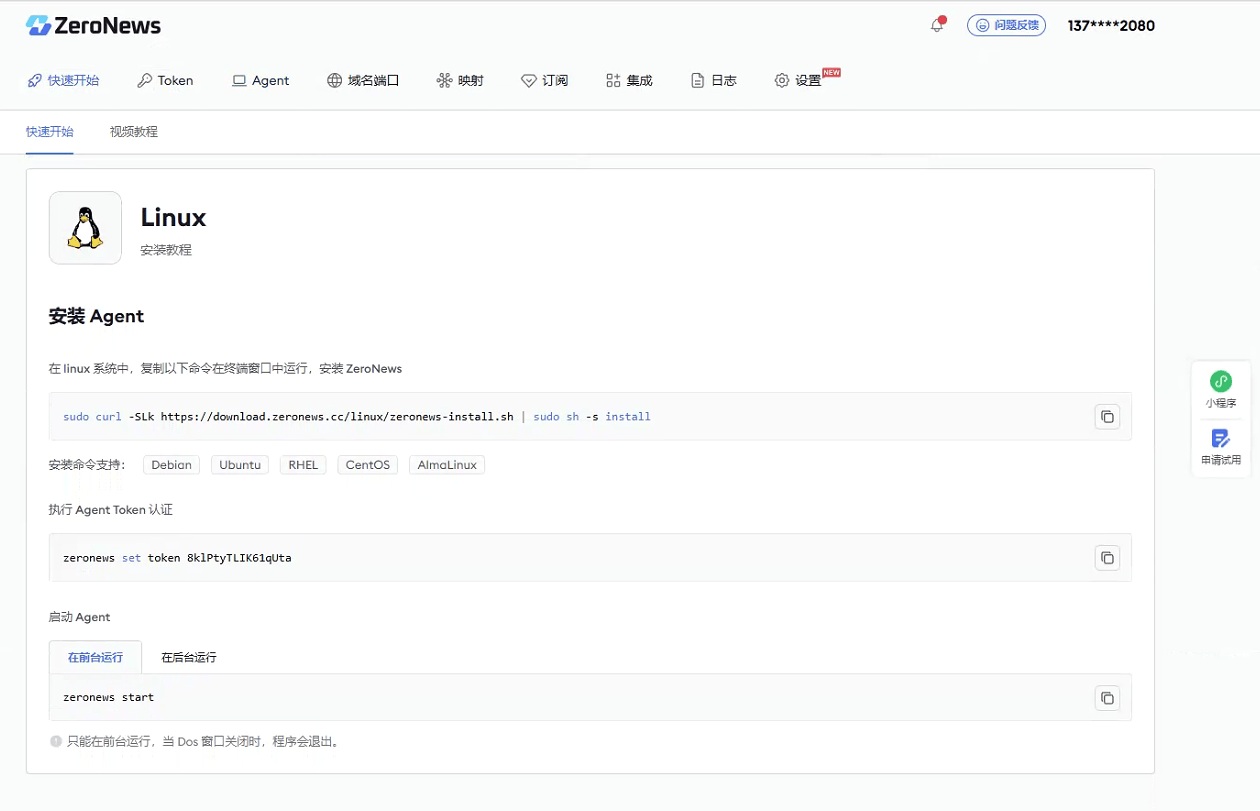1260x811 pixels.
Task: Open the 设置 menu
Action: click(x=798, y=80)
